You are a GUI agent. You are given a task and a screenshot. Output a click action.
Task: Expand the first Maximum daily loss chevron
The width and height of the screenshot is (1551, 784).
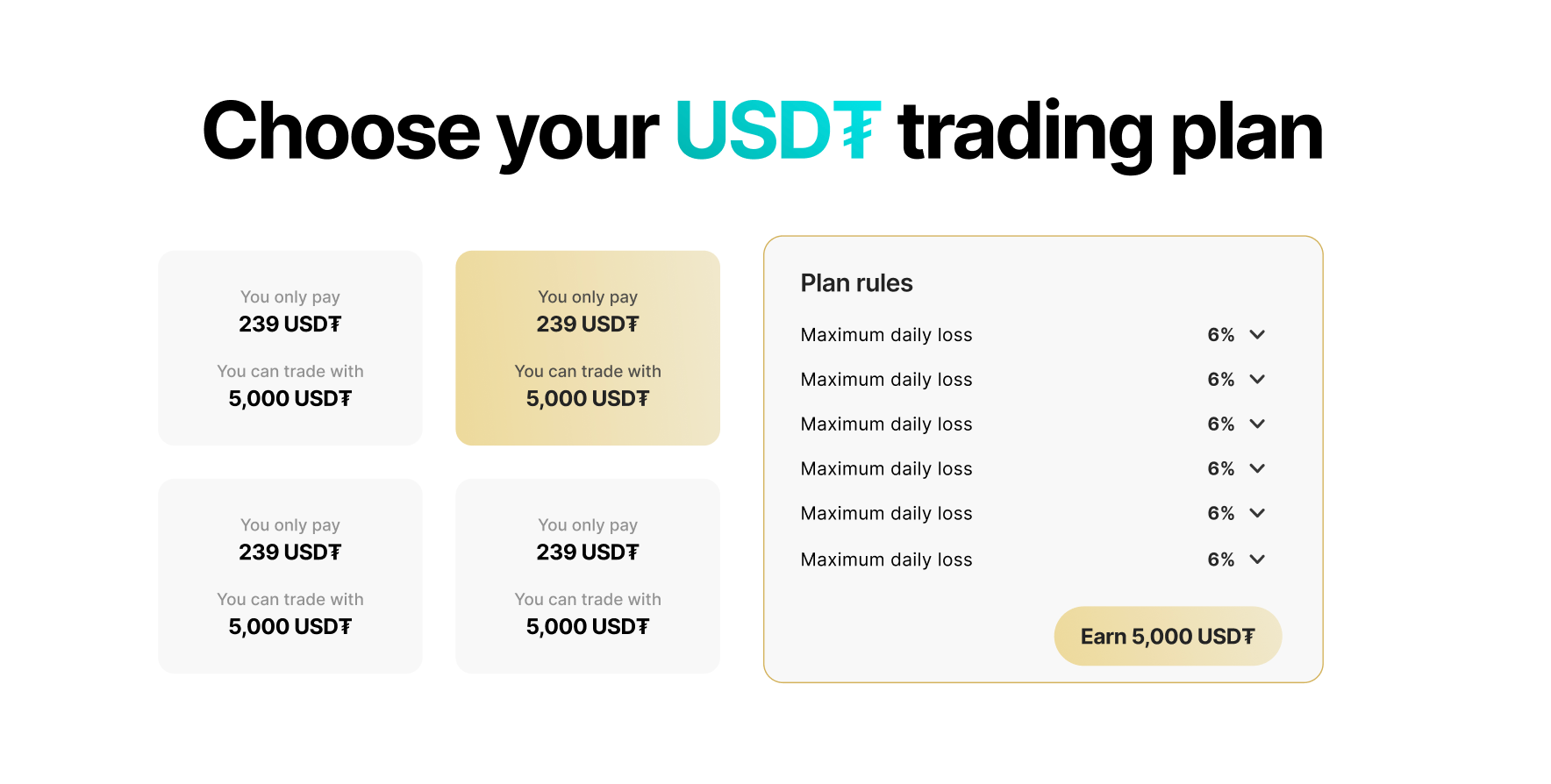tap(1257, 335)
